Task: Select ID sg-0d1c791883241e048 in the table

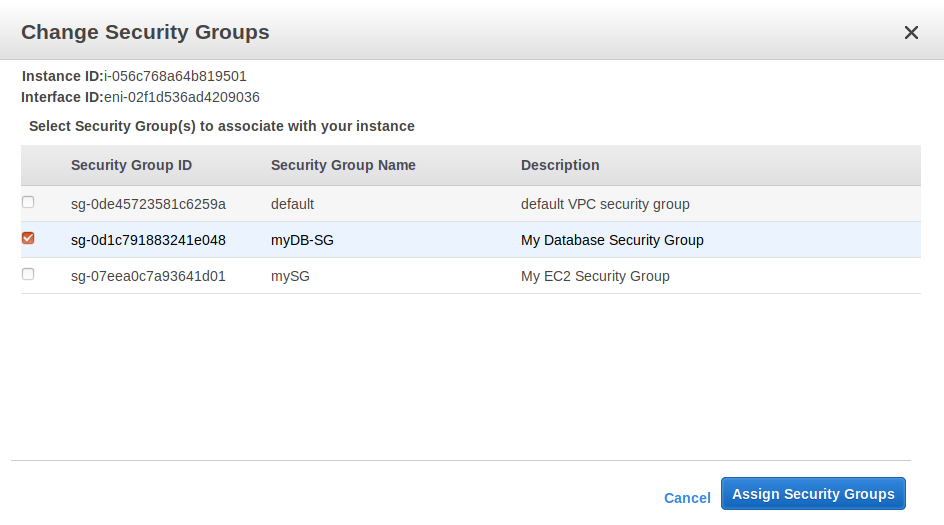Action: pyautogui.click(x=148, y=240)
